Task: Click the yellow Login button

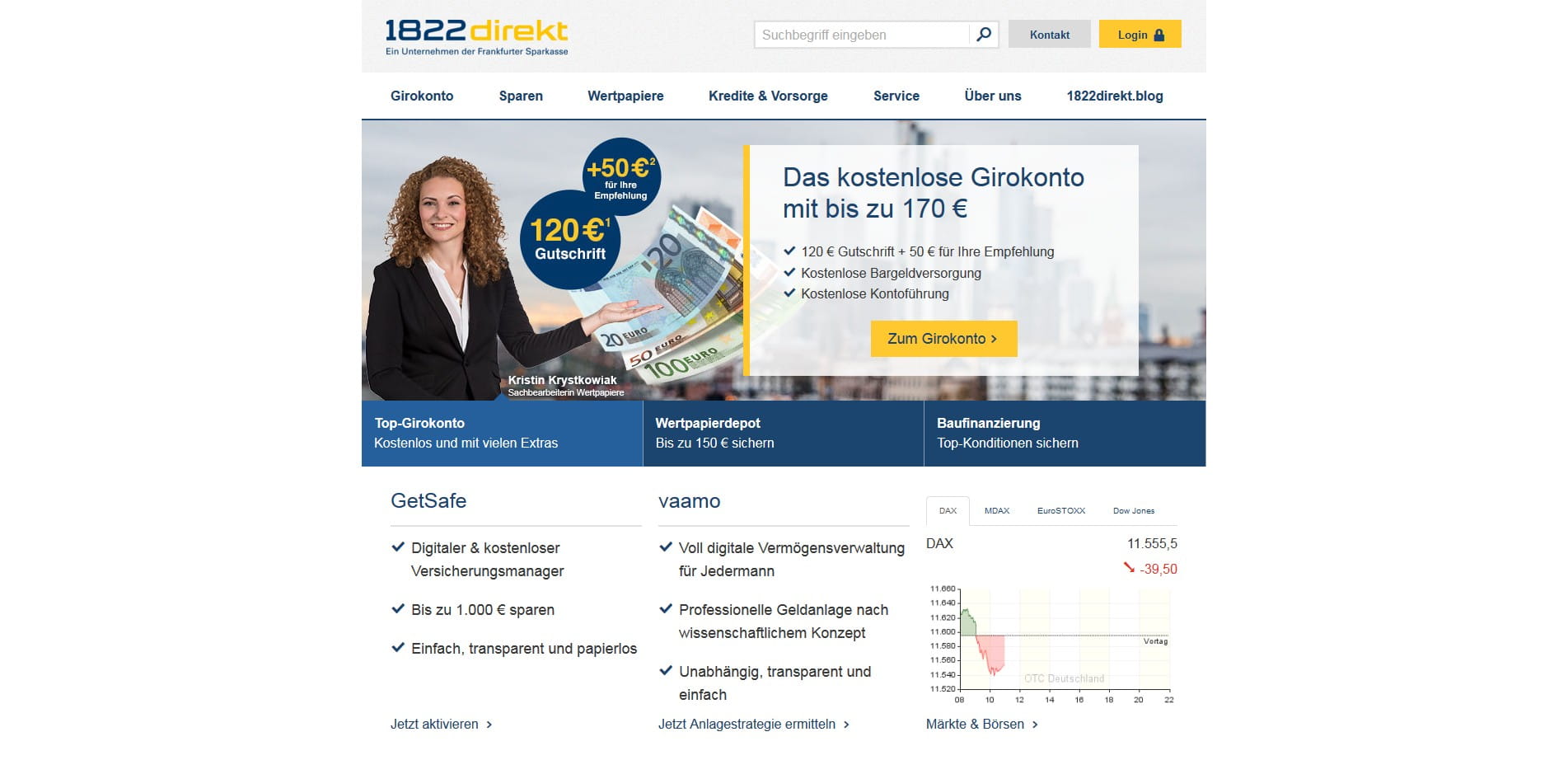Action: [1140, 35]
